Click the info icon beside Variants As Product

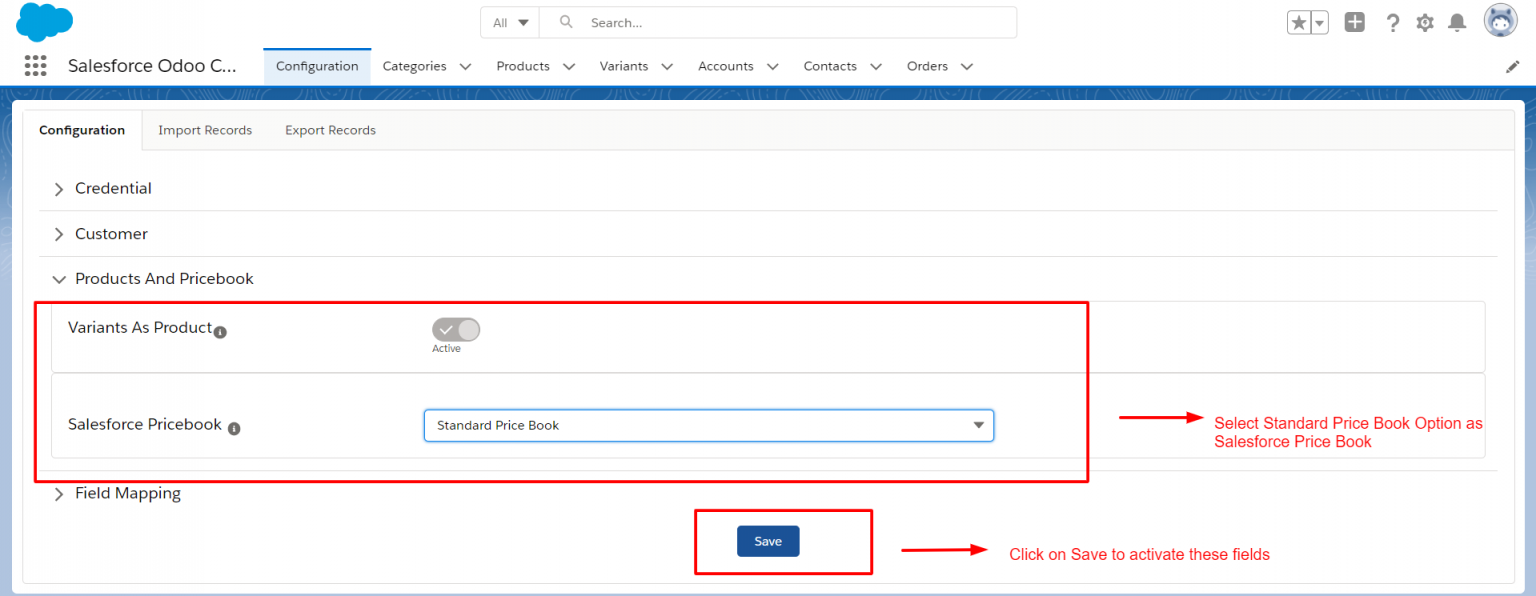point(220,330)
